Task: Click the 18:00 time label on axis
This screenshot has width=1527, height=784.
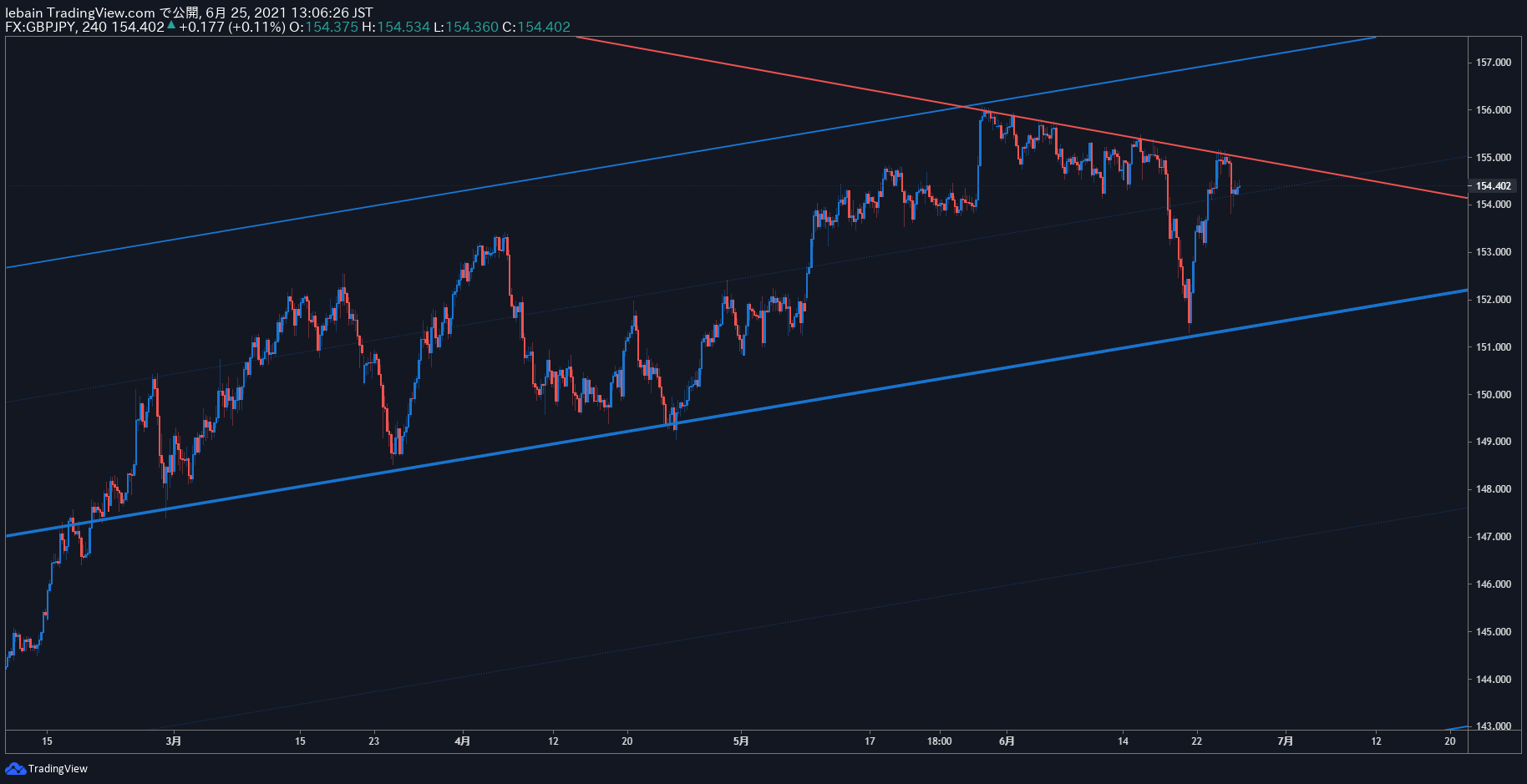Action: pos(939,741)
